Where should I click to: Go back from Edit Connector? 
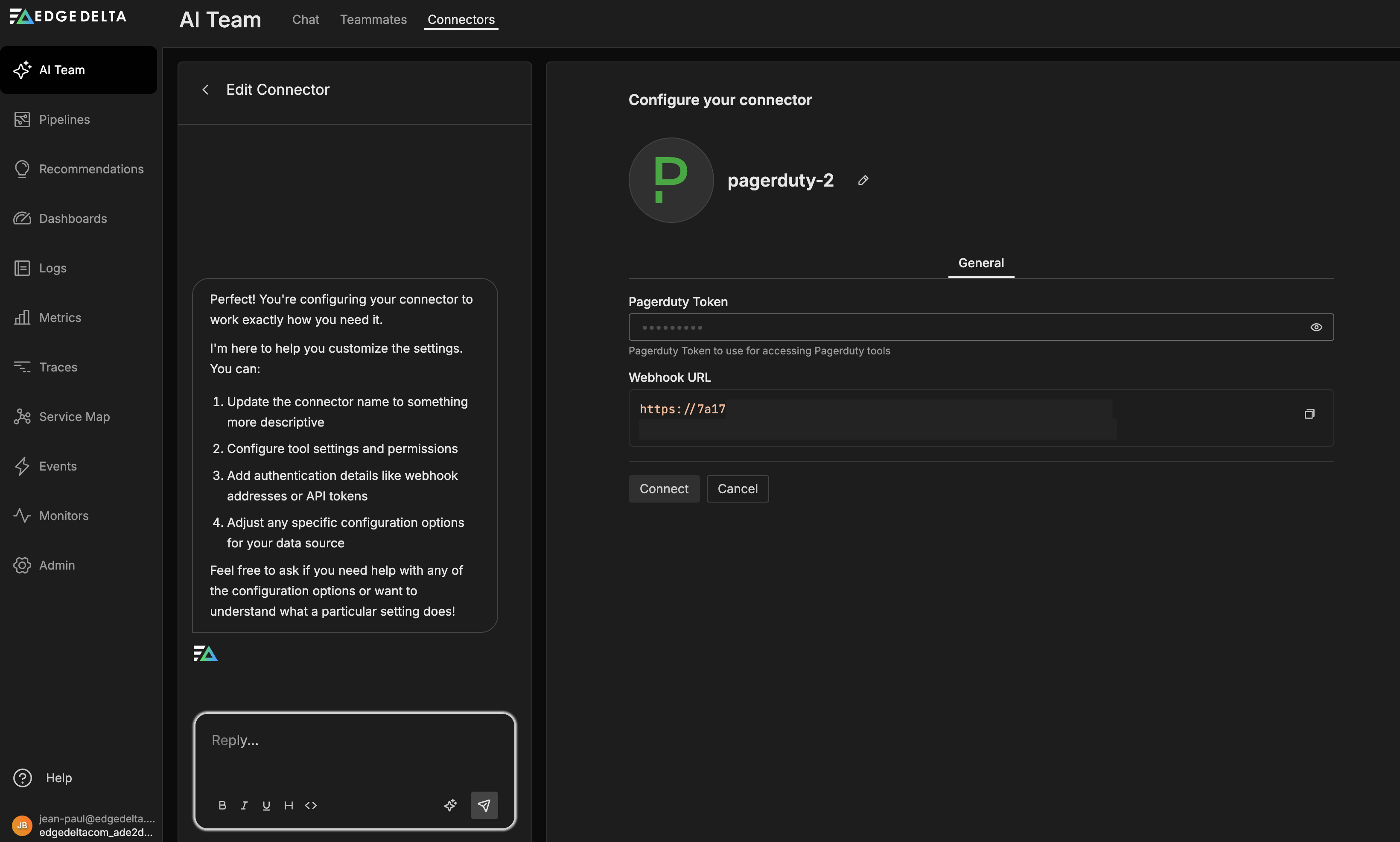click(206, 90)
